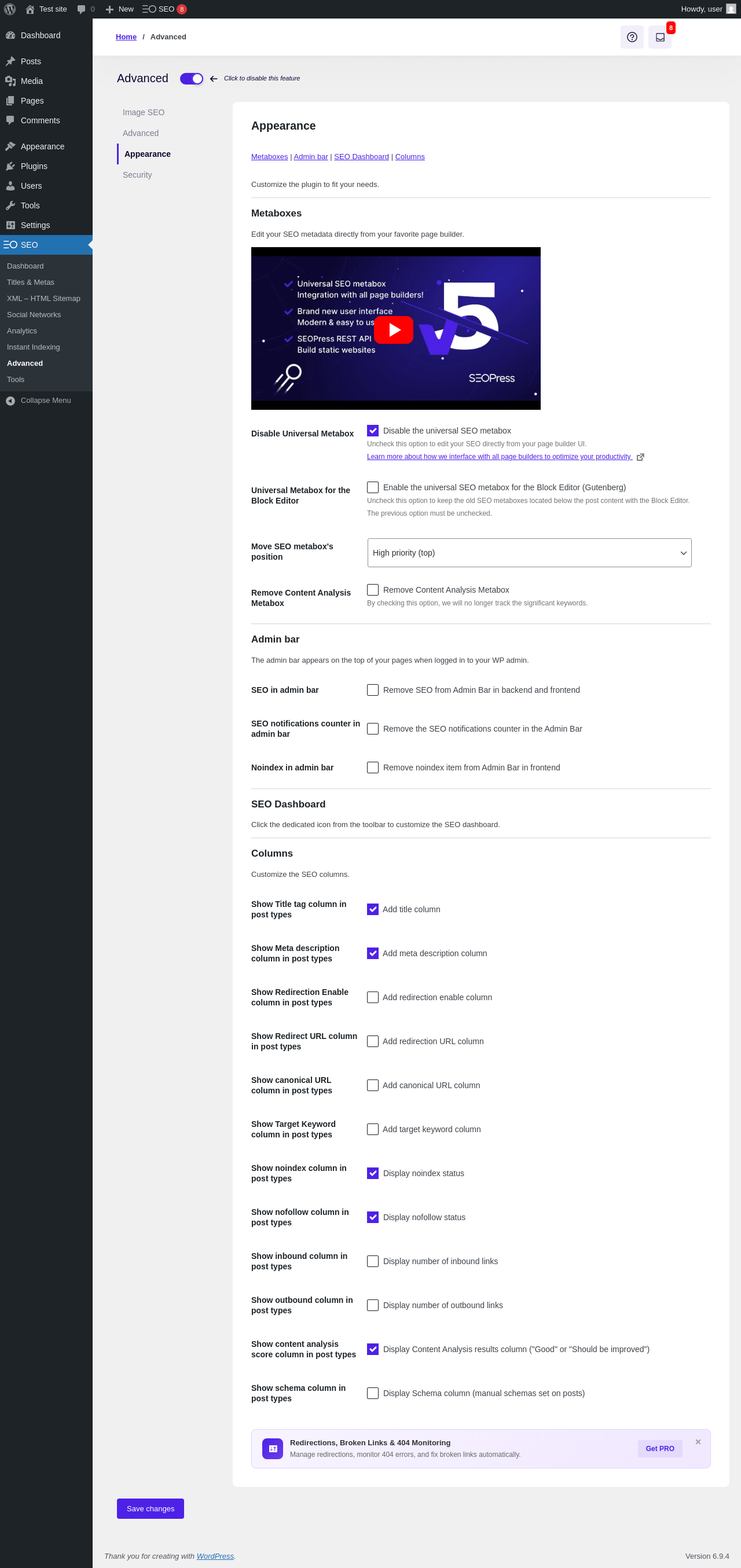The image size is (741, 1568).
Task: Open the notifications inbox icon
Action: point(659,37)
